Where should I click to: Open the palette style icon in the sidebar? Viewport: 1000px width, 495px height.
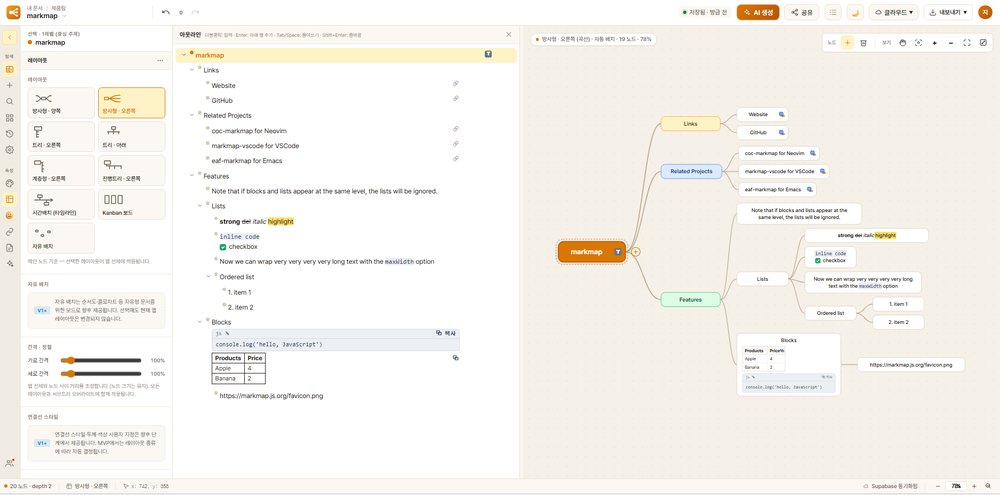[10, 183]
